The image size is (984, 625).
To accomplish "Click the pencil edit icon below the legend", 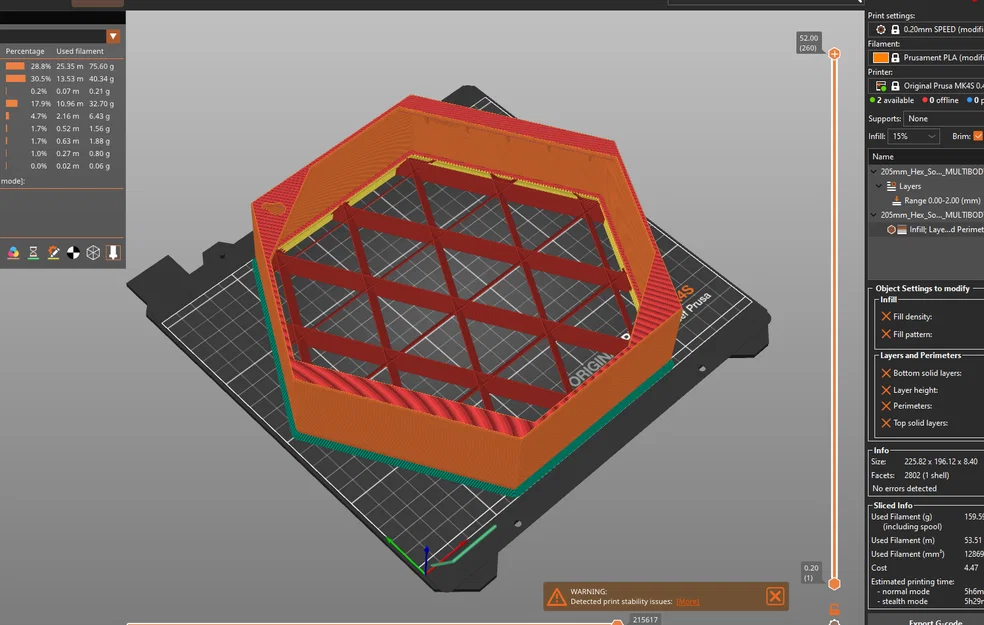I will pos(52,252).
